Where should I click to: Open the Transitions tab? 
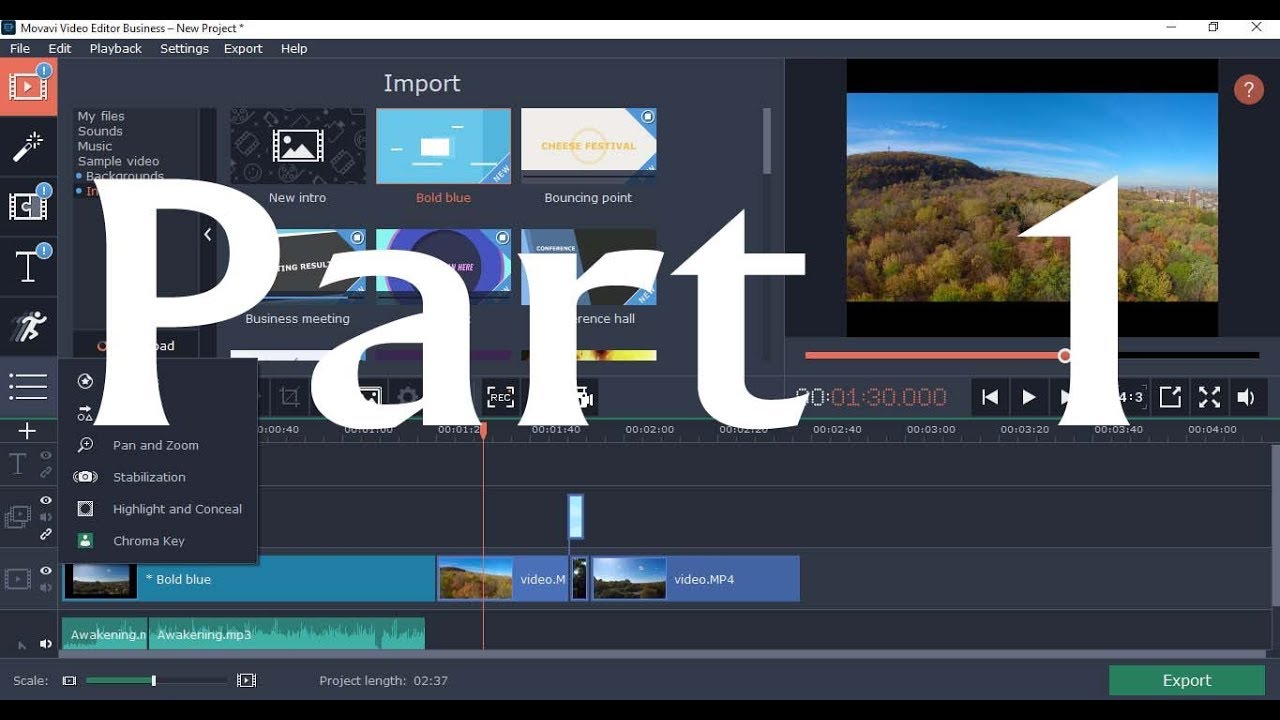tap(28, 207)
